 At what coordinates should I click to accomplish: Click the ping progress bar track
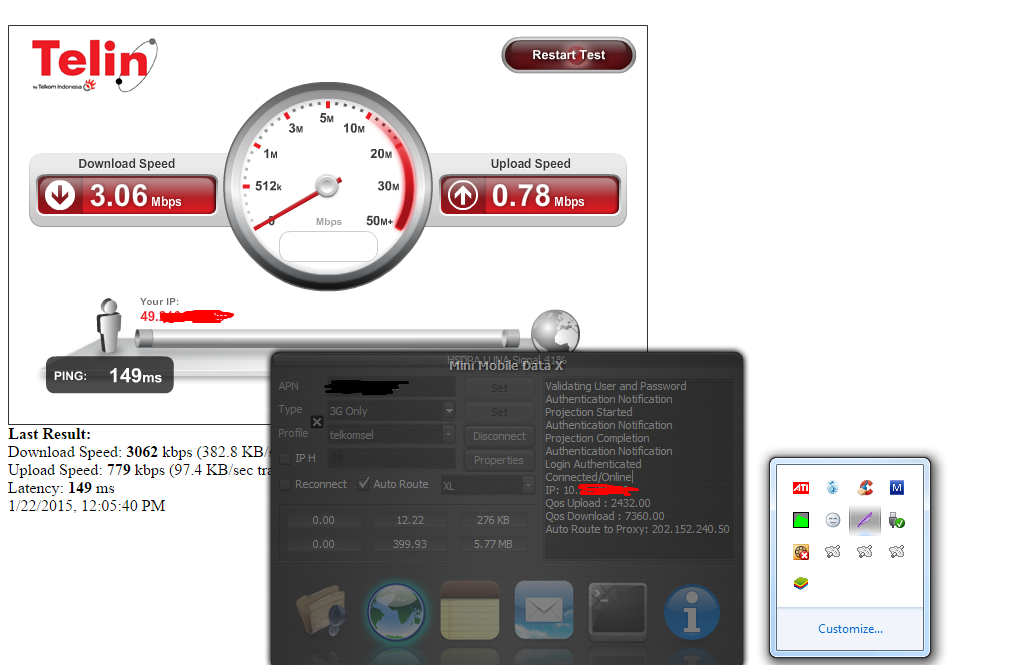click(x=328, y=337)
